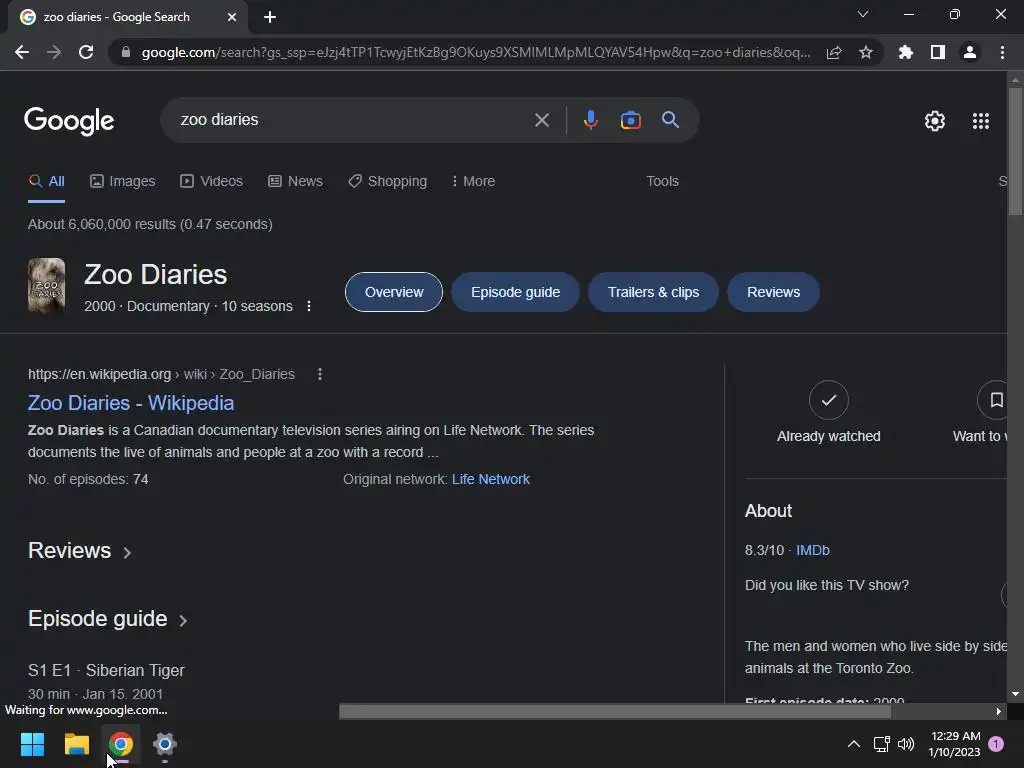The height and width of the screenshot is (768, 1024).
Task: Open Settings app from taskbar
Action: [165, 744]
